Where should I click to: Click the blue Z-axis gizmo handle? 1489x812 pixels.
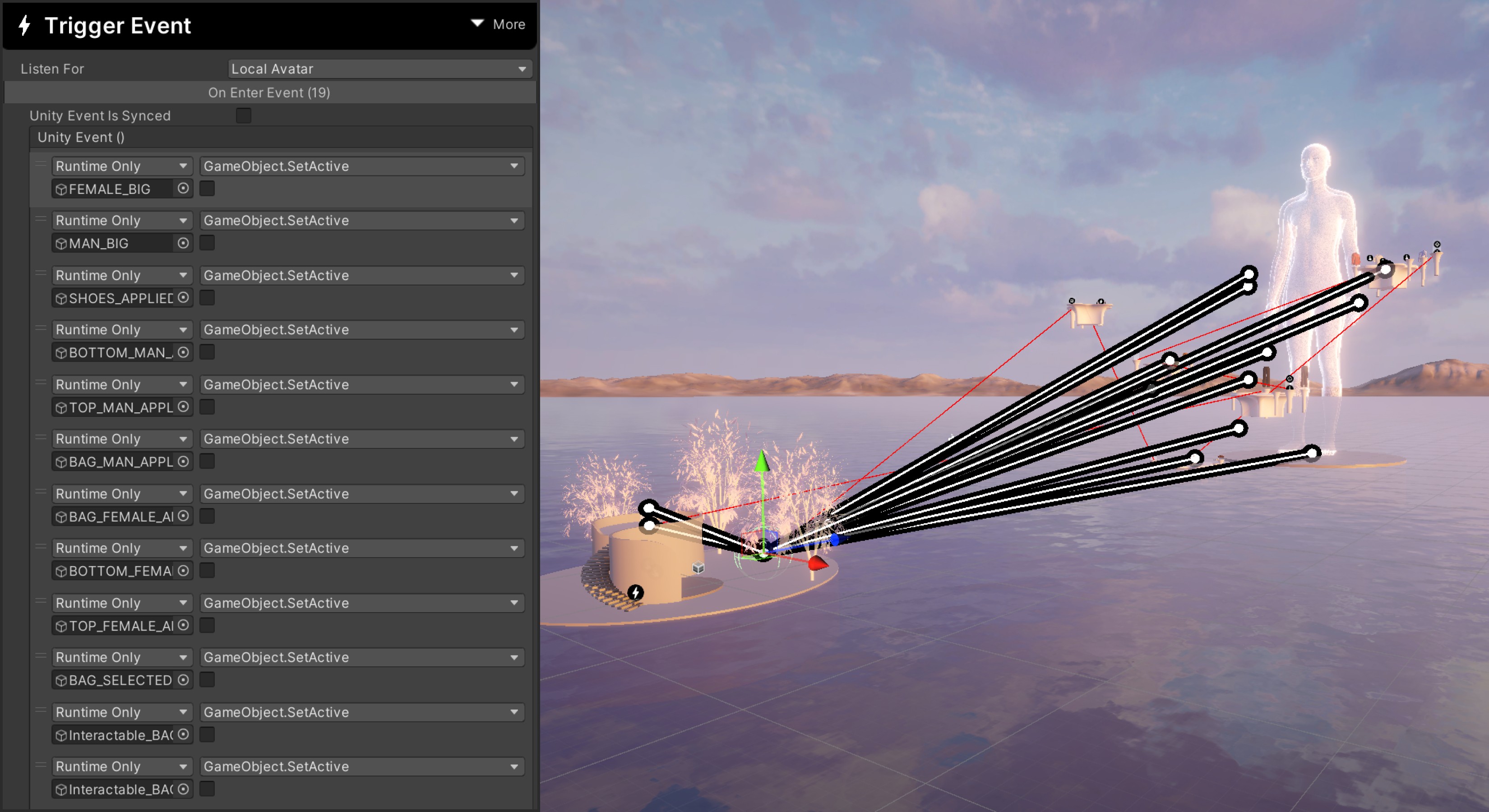pyautogui.click(x=834, y=539)
